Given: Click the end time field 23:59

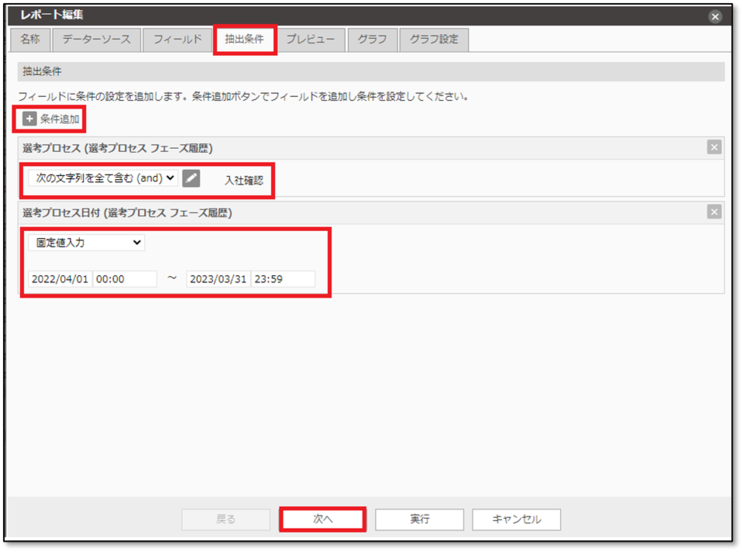Looking at the screenshot, I should tap(283, 279).
